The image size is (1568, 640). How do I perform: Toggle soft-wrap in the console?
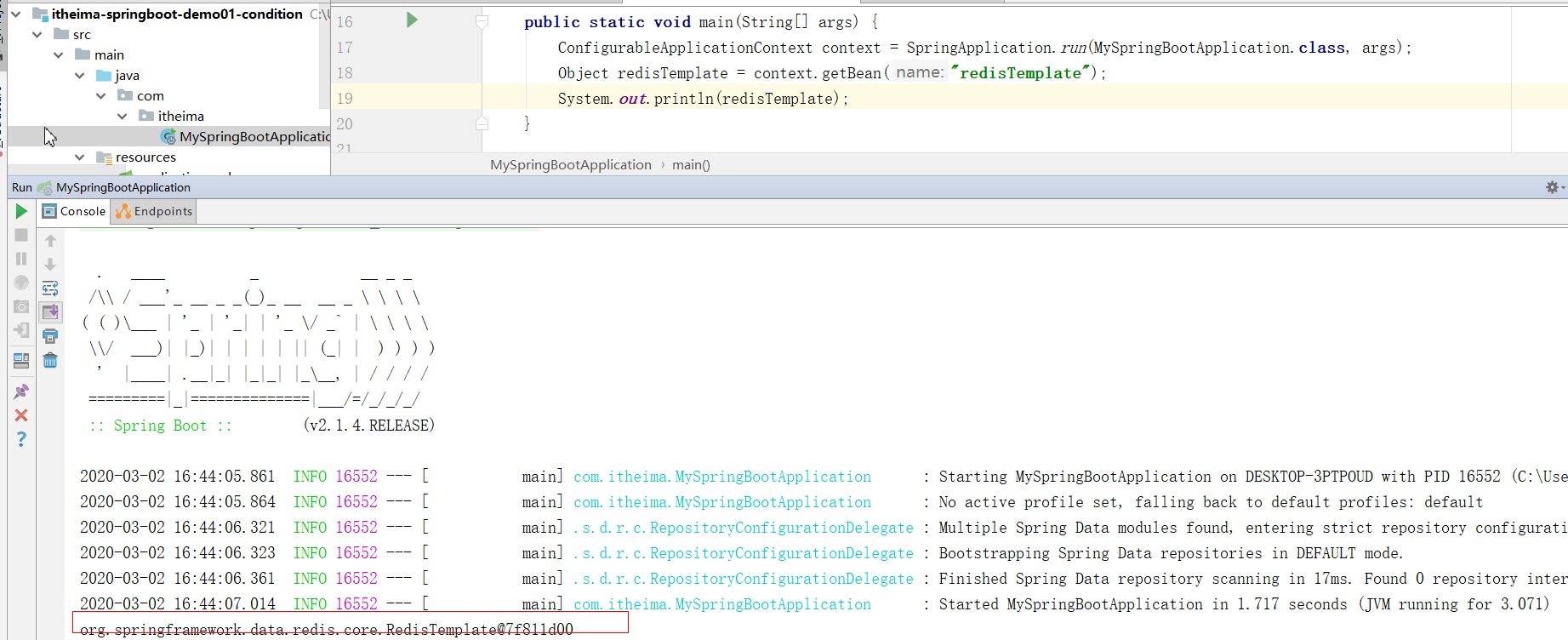[50, 289]
